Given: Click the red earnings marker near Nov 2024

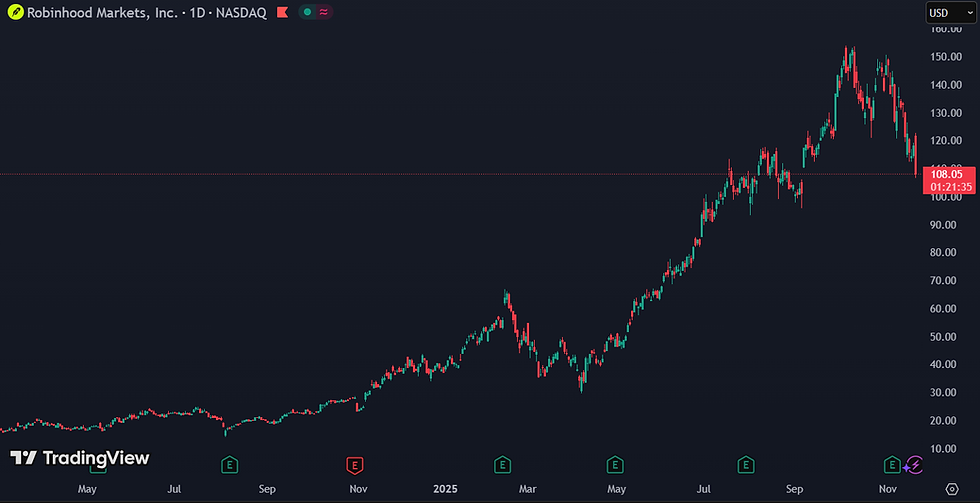Looking at the screenshot, I should [x=355, y=465].
